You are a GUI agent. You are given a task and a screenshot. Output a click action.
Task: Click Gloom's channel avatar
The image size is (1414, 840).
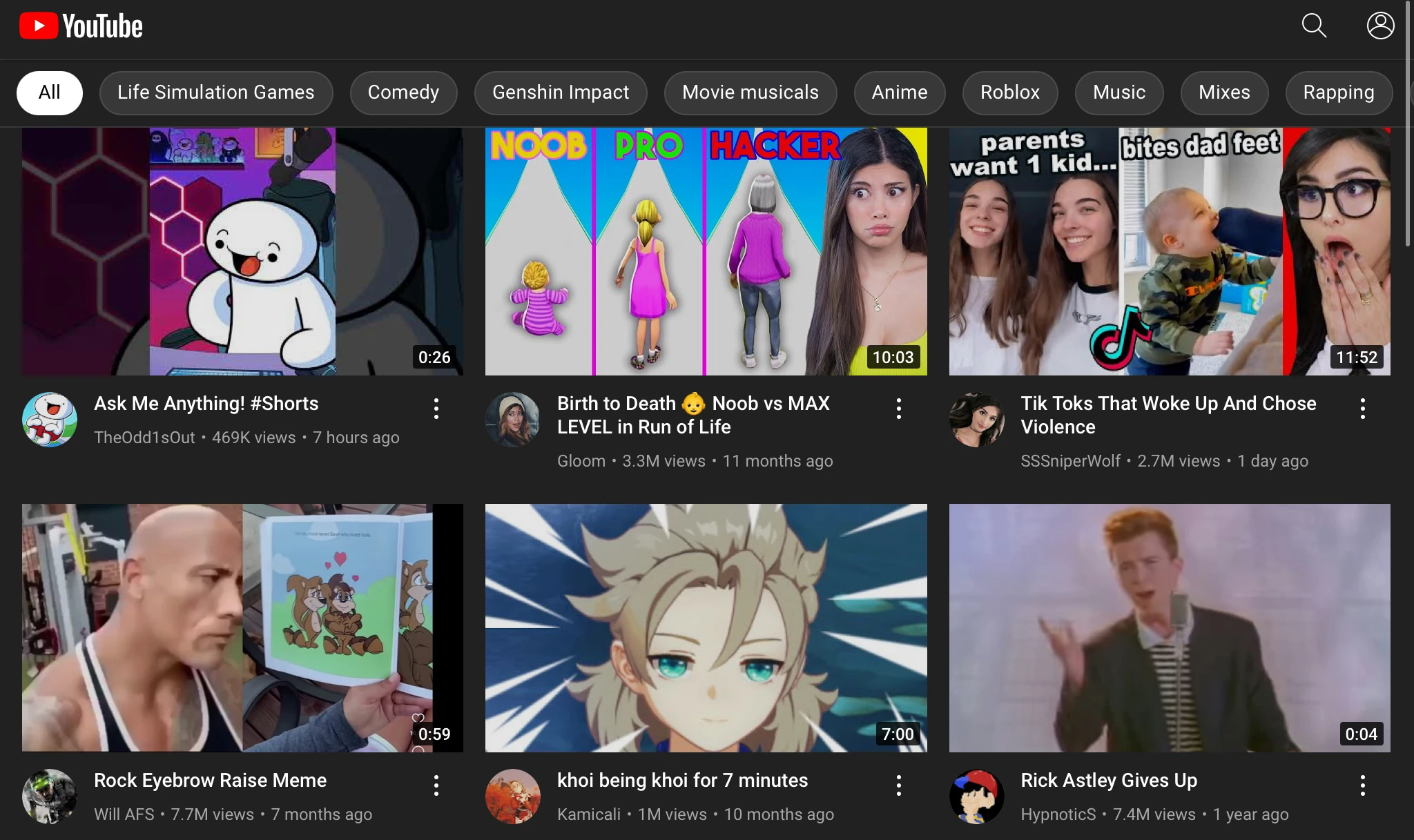(512, 419)
